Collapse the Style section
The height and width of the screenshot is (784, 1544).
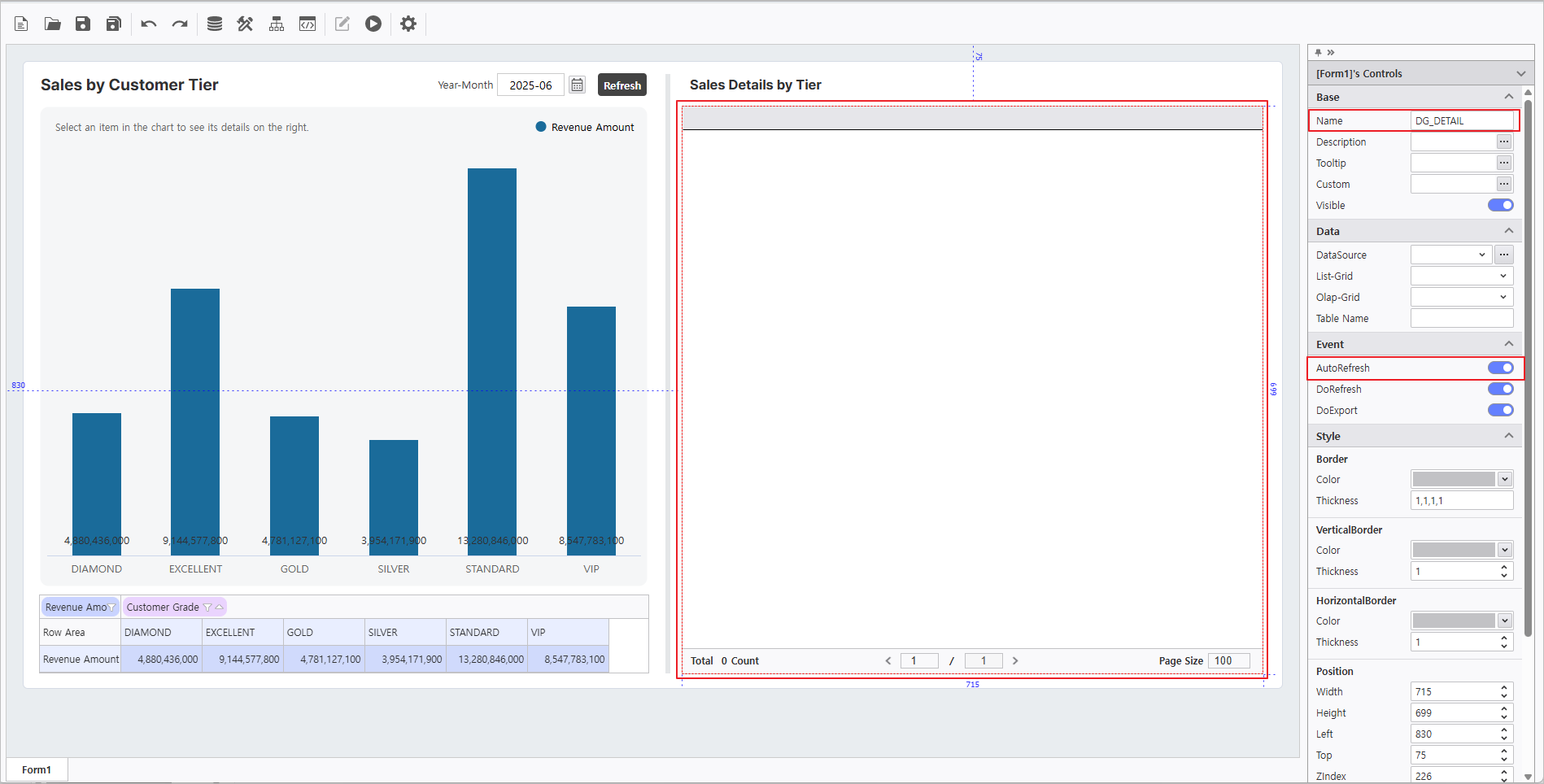coord(1508,436)
